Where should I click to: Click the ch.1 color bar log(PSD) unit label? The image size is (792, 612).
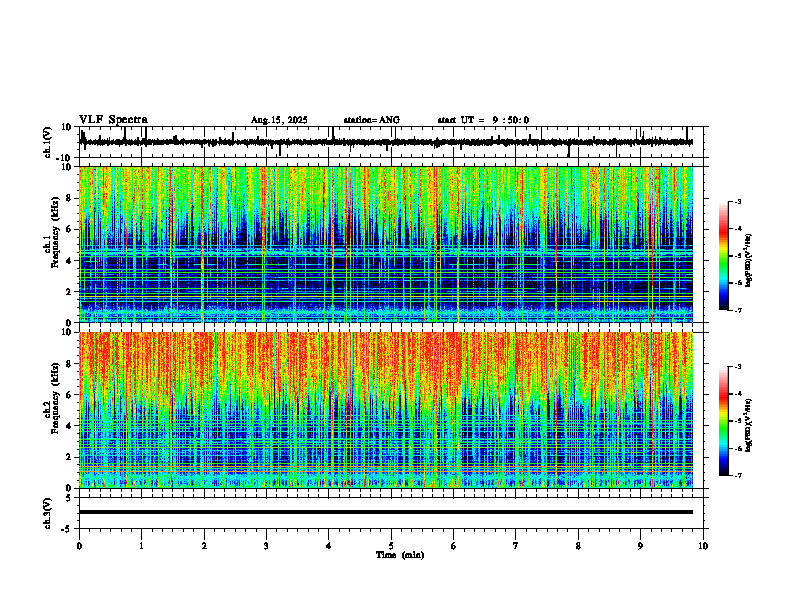749,261
